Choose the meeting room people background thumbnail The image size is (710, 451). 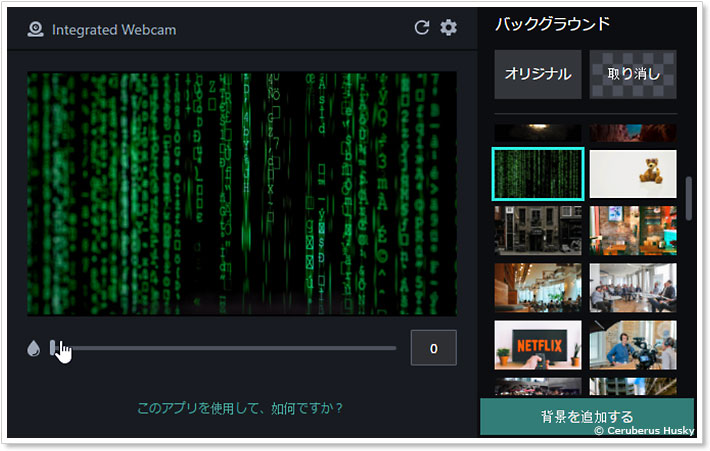tap(633, 288)
